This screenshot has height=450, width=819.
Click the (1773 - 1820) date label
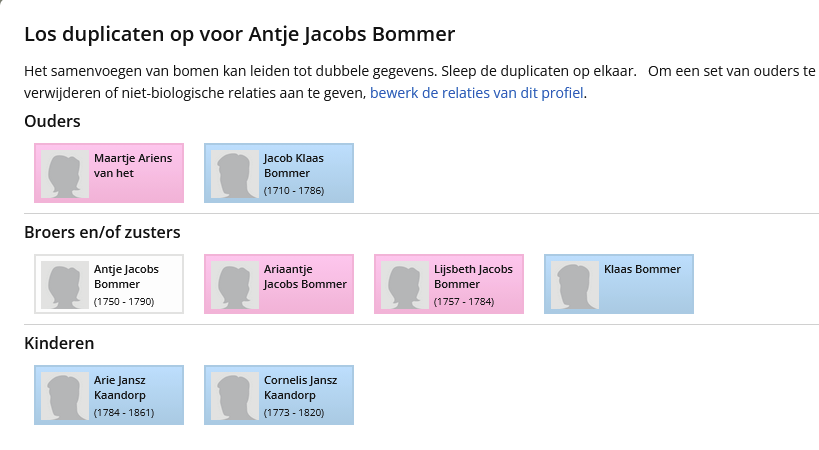(x=293, y=412)
